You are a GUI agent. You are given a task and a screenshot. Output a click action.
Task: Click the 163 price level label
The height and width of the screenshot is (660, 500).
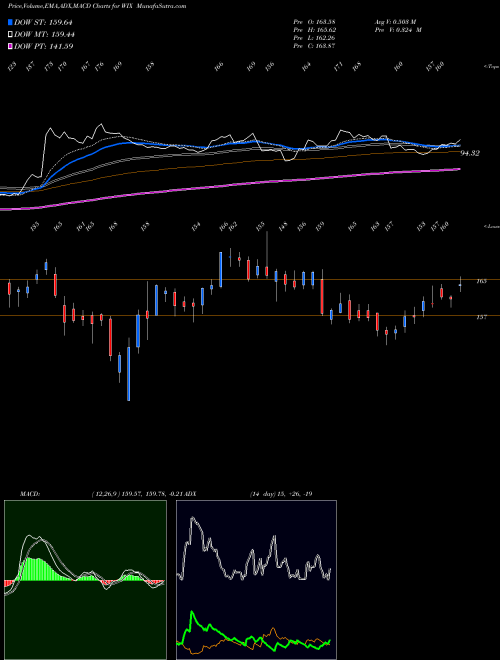481,281
